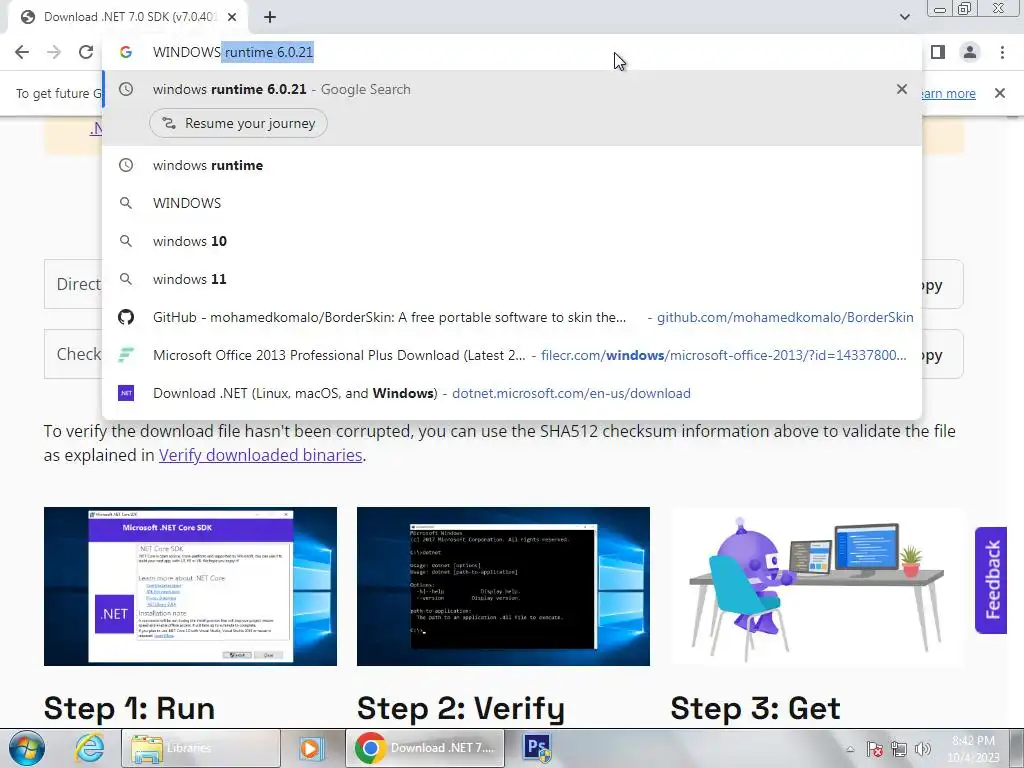Open the network tray icon
Image resolution: width=1024 pixels, height=768 pixels.
point(899,749)
